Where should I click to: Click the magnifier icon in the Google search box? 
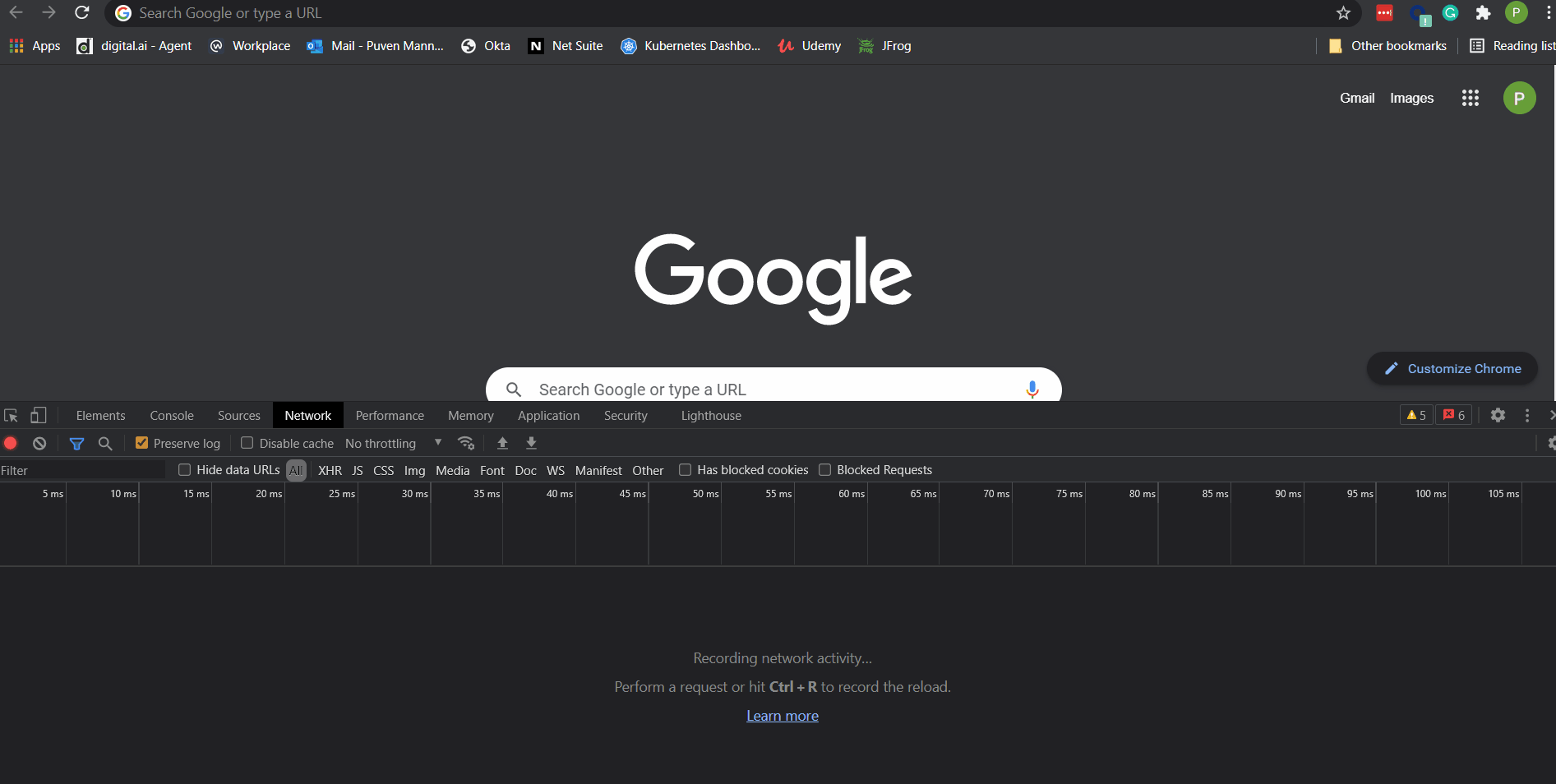click(514, 389)
